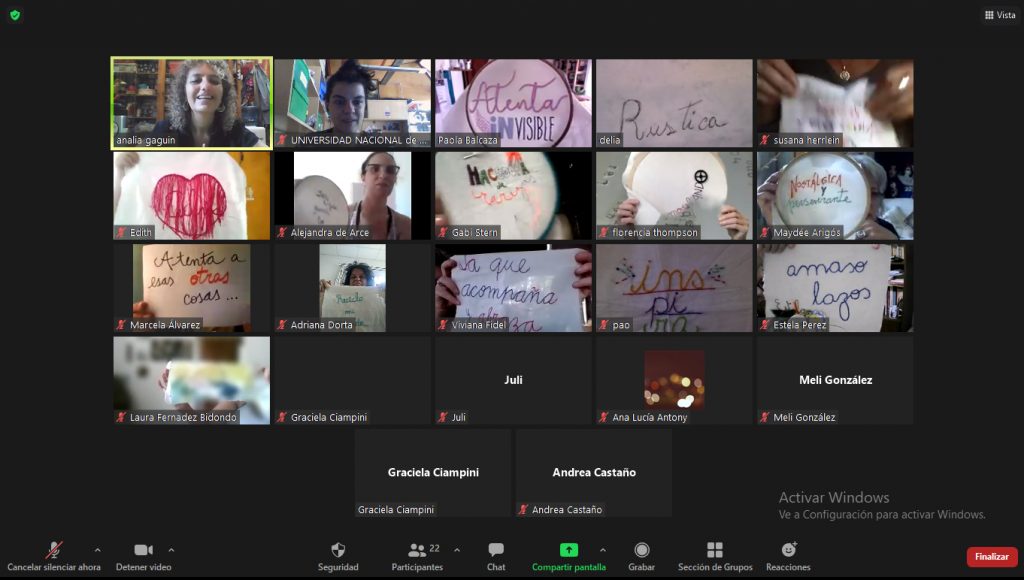Start recording with Grabar icon
1024x580 pixels.
coord(642,550)
